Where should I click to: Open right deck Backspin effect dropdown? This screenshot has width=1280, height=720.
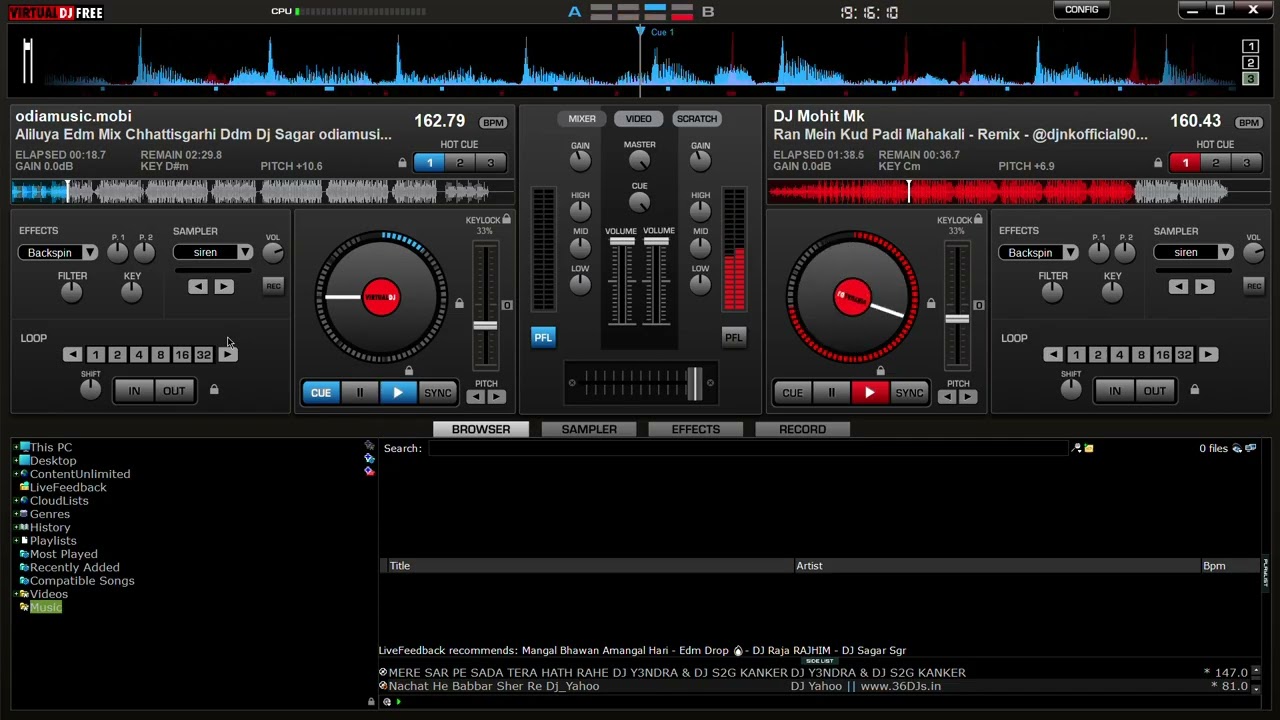pyautogui.click(x=1071, y=253)
